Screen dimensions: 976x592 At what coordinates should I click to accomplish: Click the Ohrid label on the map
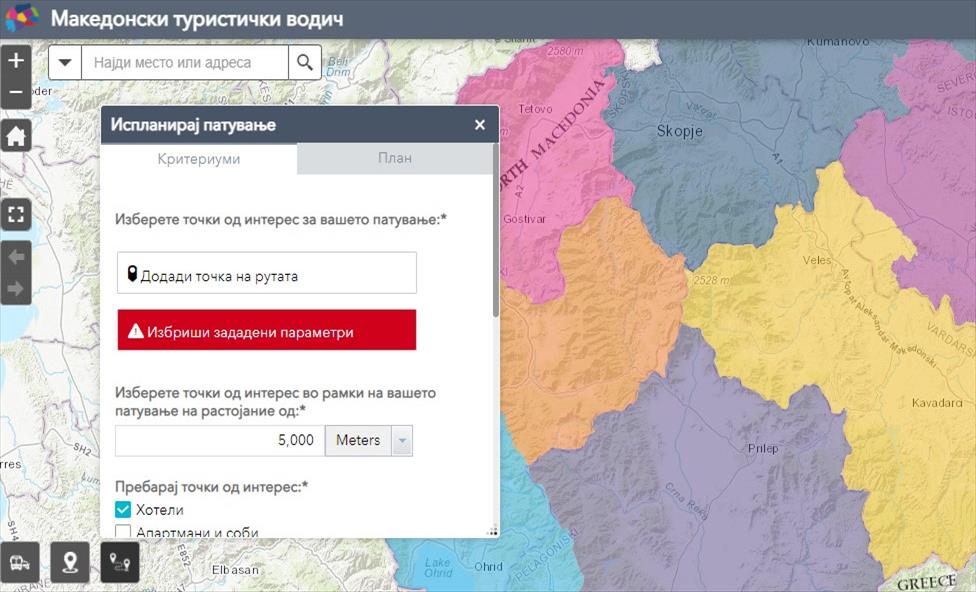(488, 566)
